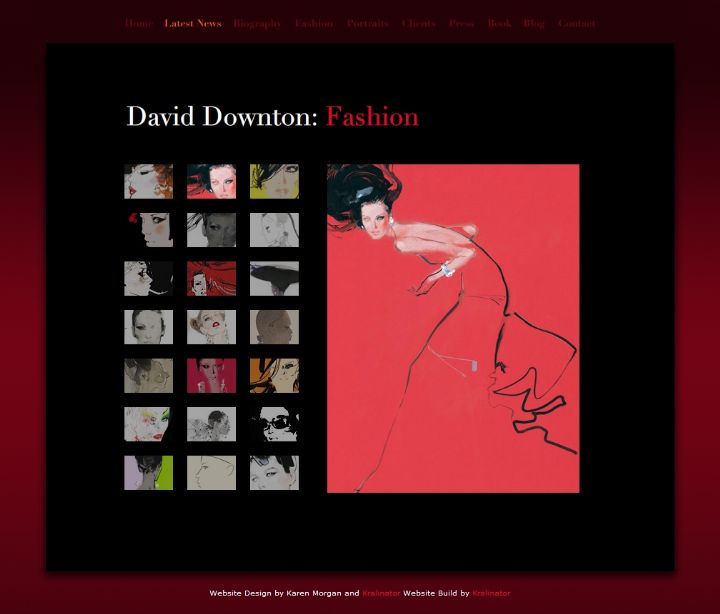Choose back-of-head thumbnail with purple and green
This screenshot has width=720, height=614.
[148, 473]
